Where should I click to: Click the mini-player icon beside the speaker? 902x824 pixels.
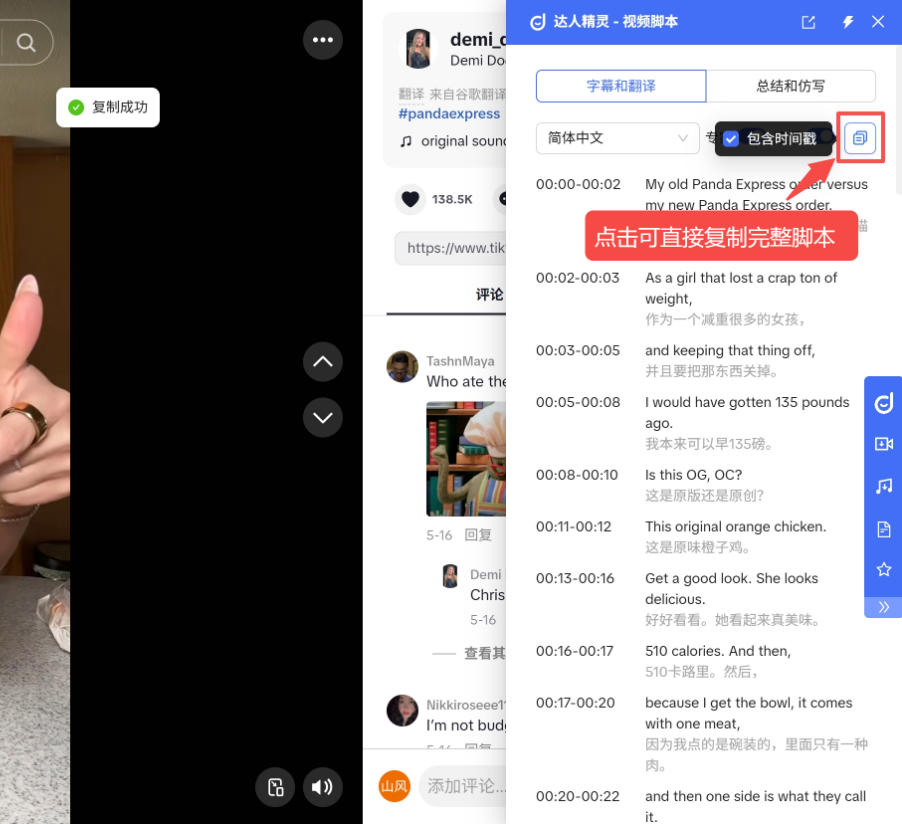[x=276, y=787]
